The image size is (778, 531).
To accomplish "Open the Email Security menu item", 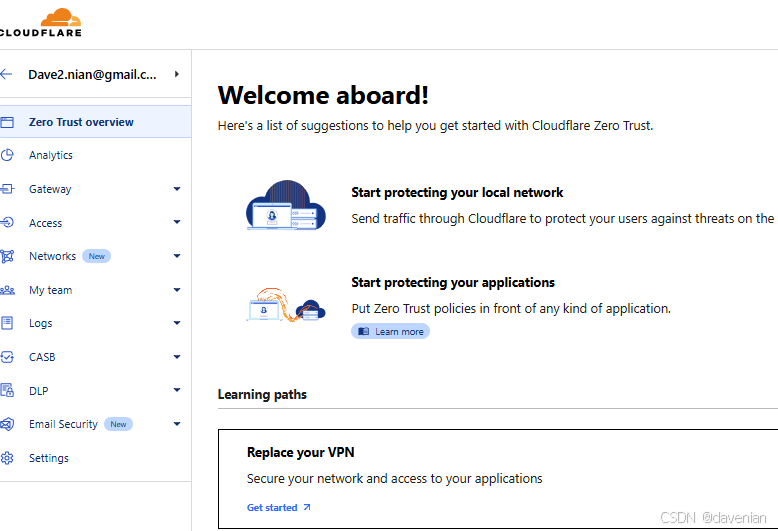I will (x=64, y=424).
